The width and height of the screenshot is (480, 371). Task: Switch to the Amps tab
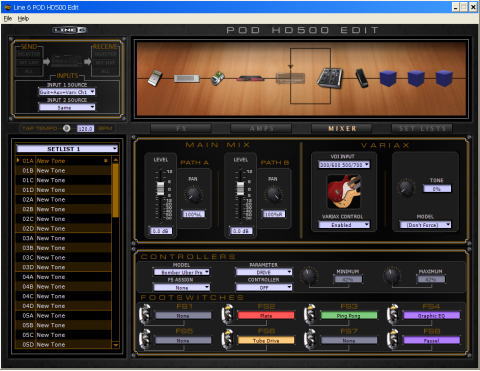(261, 128)
